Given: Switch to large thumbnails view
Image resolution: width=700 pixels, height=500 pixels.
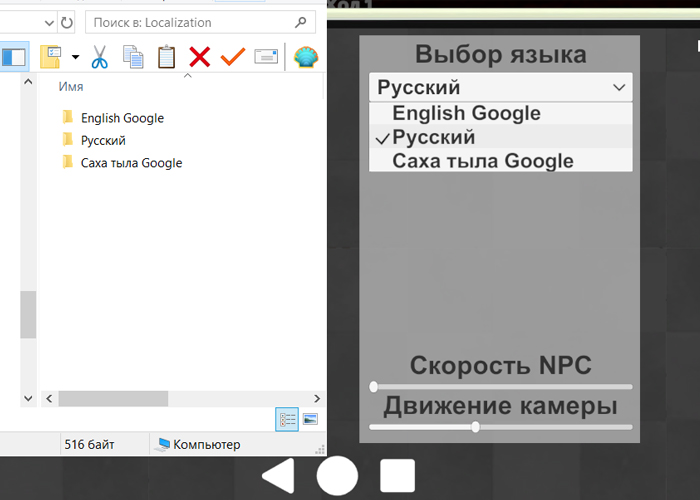Looking at the screenshot, I should coord(310,420).
